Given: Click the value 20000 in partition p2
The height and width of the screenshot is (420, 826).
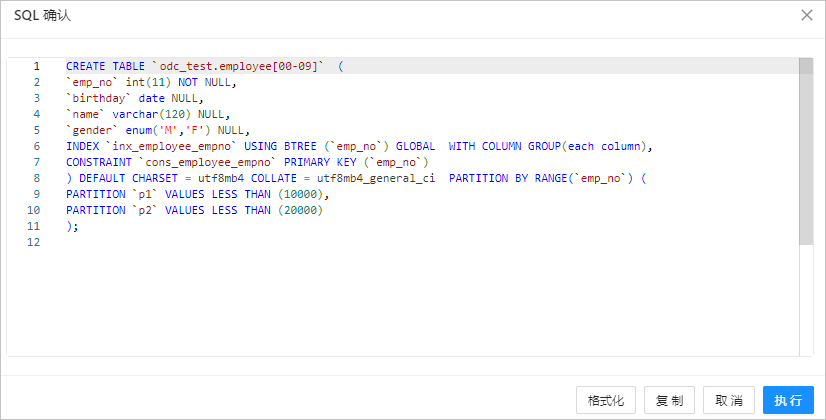Looking at the screenshot, I should tap(300, 210).
